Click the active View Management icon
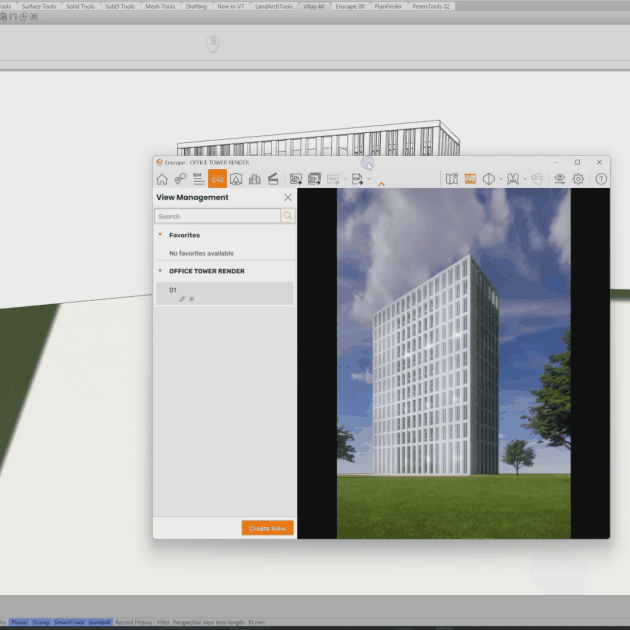This screenshot has width=630, height=630. click(x=217, y=179)
